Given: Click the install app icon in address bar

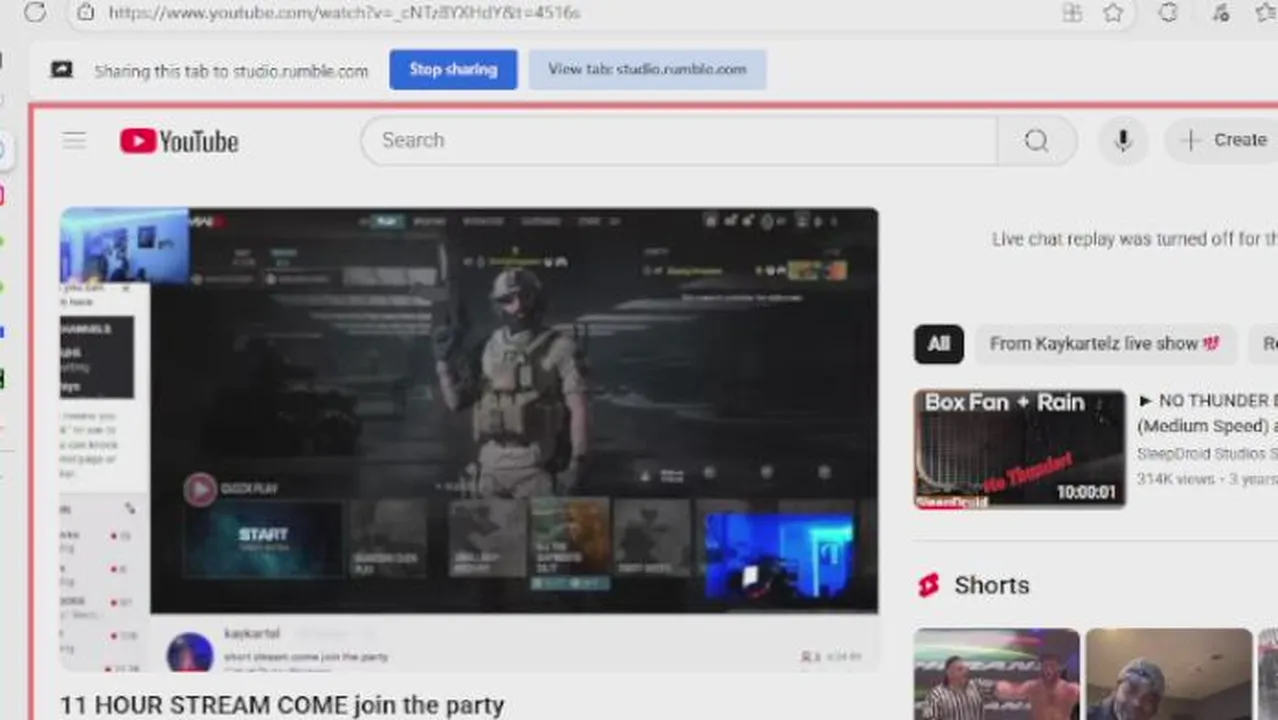Looking at the screenshot, I should (x=1072, y=12).
